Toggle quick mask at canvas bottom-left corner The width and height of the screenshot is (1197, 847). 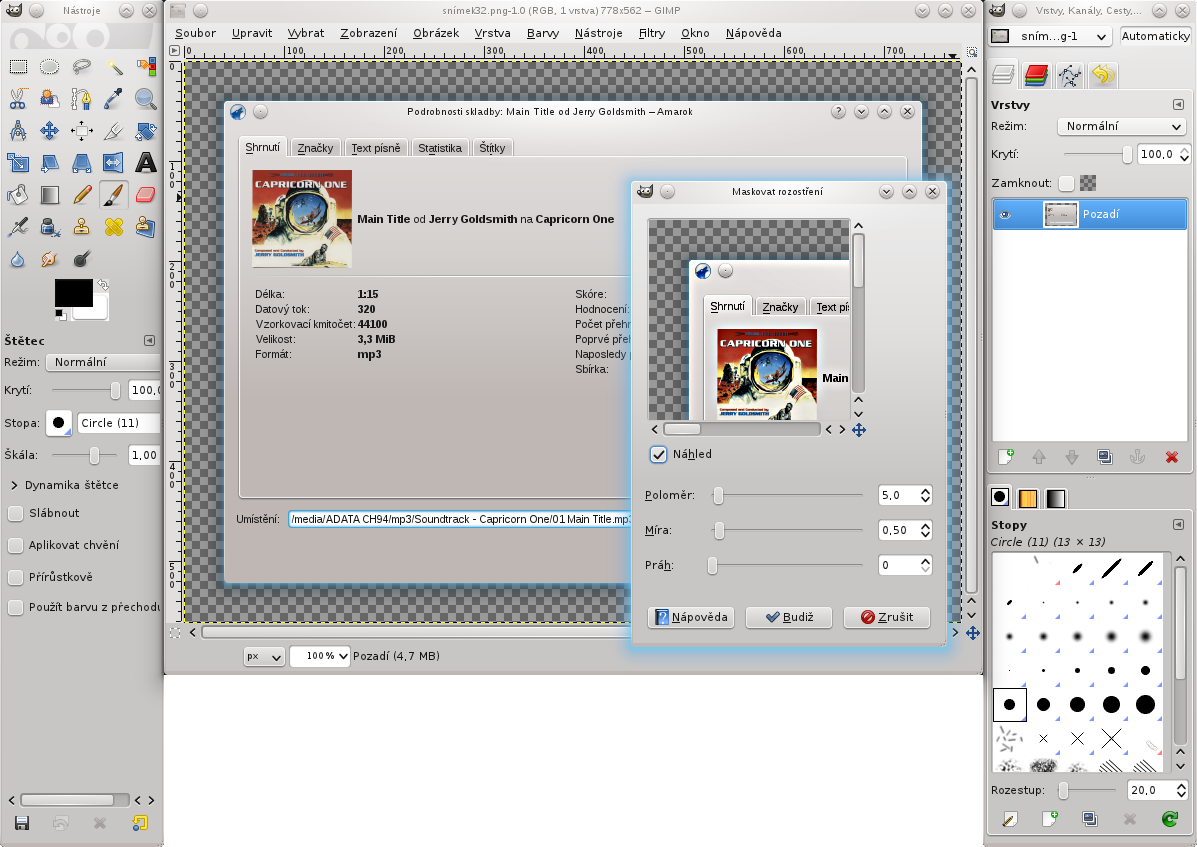(175, 633)
